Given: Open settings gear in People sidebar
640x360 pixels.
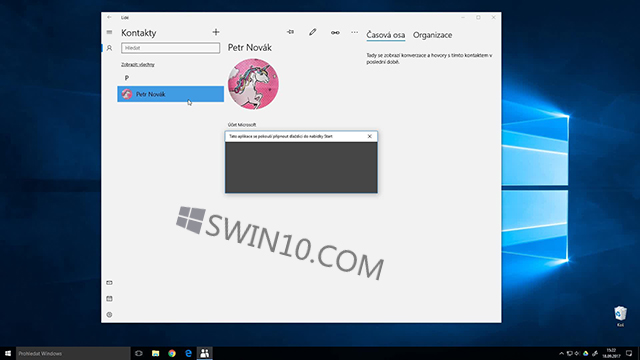Looking at the screenshot, I should 109,315.
